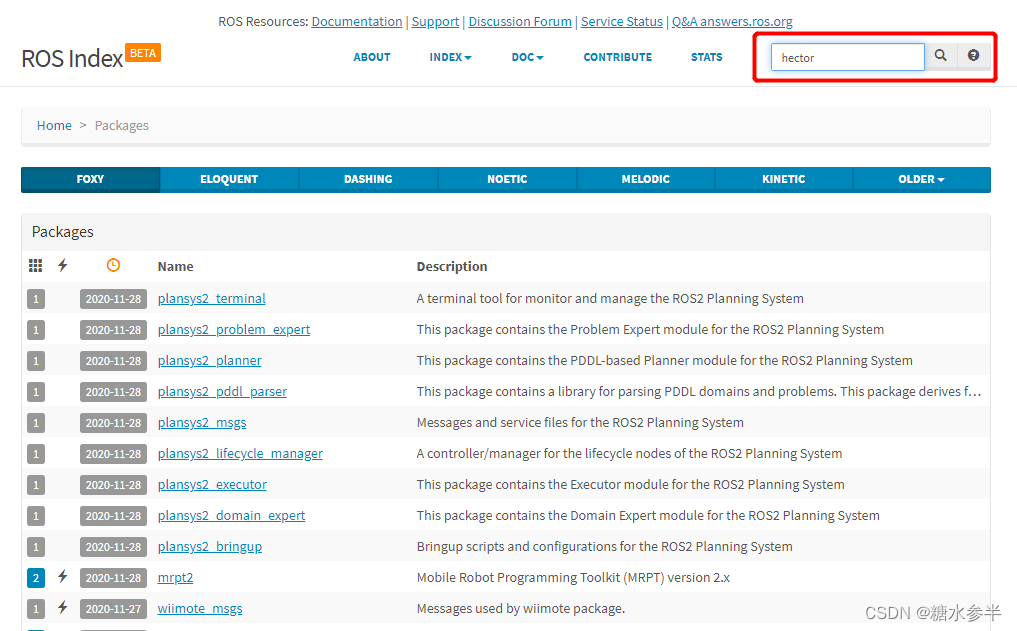Expand the INDEX dropdown menu

(450, 57)
